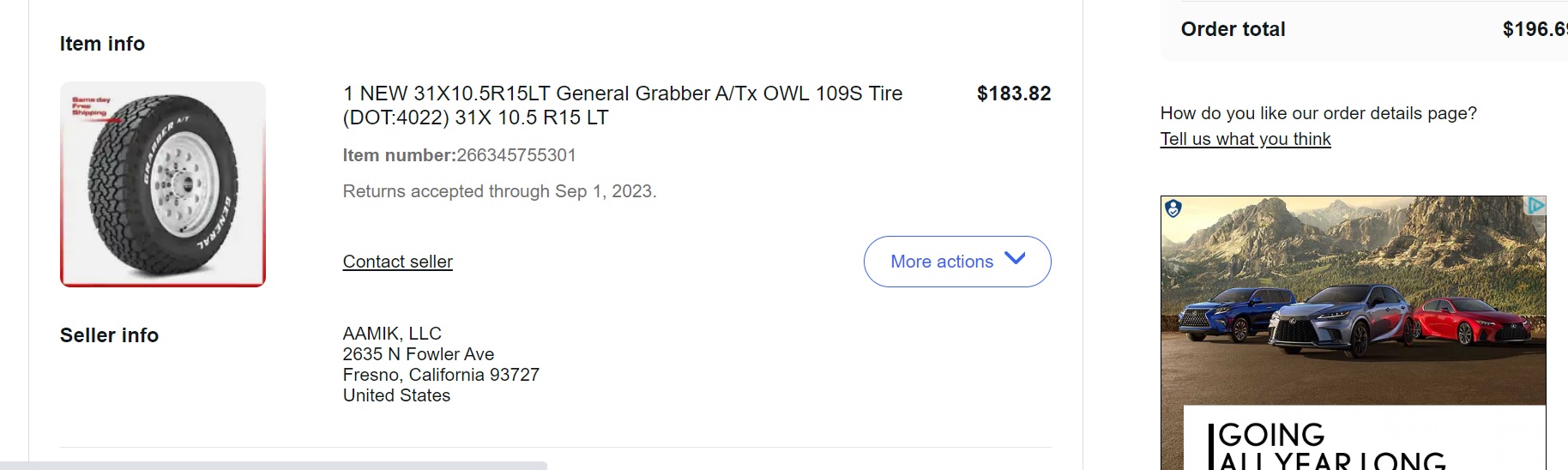Click the General Grabber tire thumbnail
1568x470 pixels.
[163, 184]
